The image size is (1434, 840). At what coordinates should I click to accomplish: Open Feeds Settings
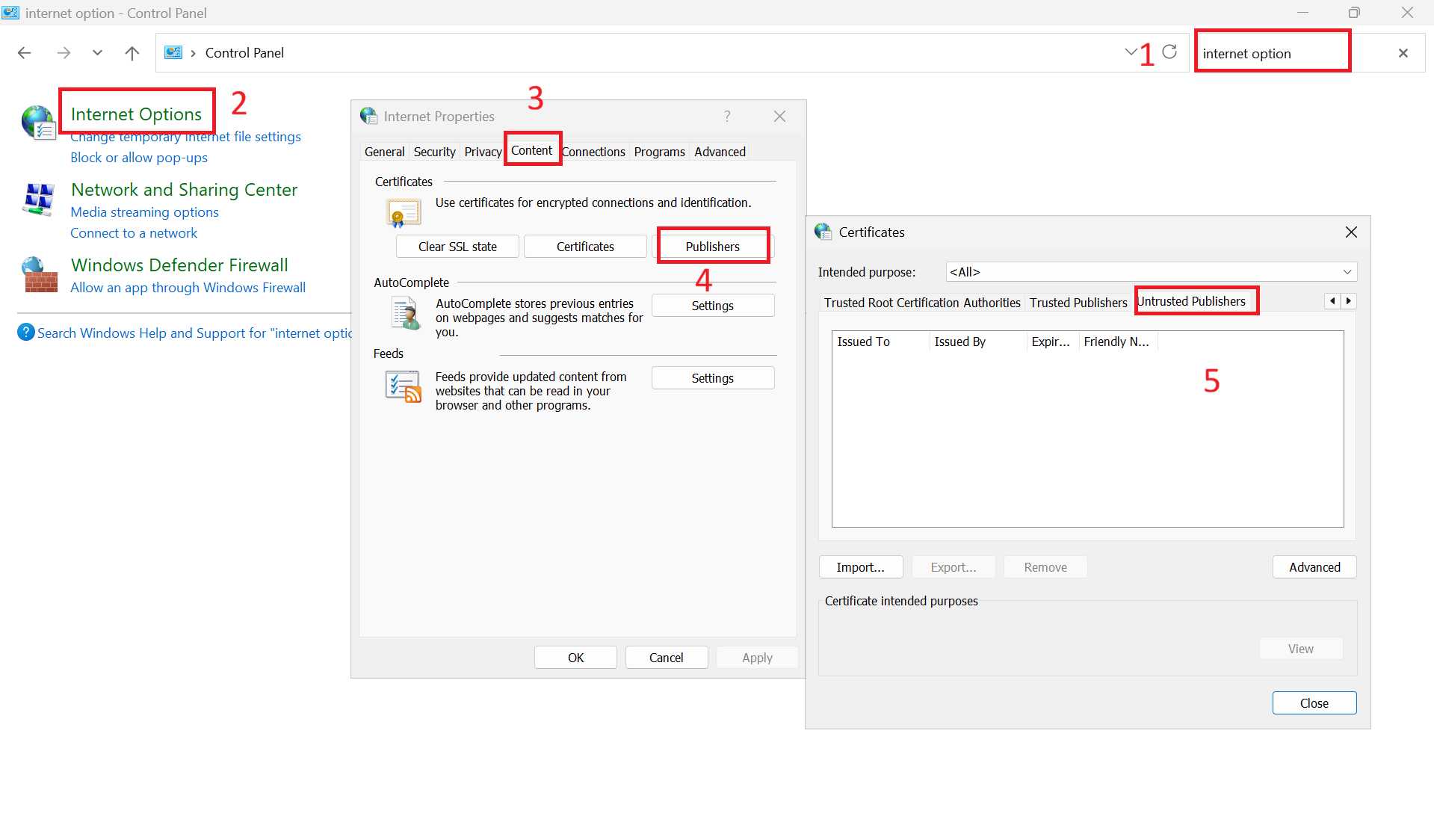[x=713, y=378]
